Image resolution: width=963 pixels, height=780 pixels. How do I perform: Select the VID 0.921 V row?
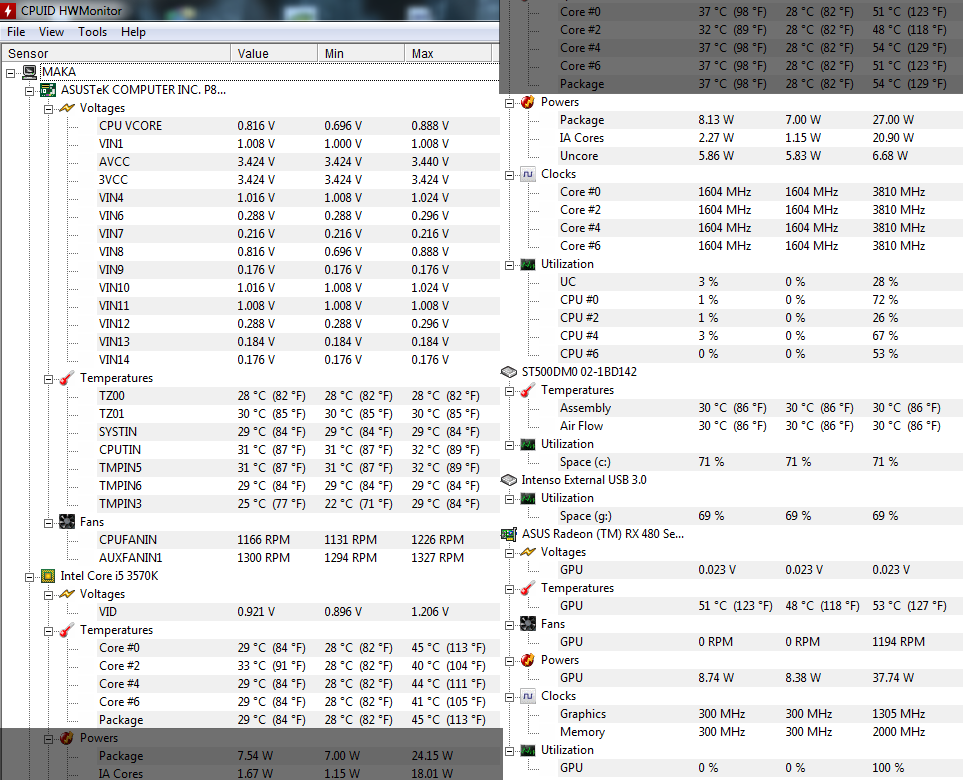(298, 612)
